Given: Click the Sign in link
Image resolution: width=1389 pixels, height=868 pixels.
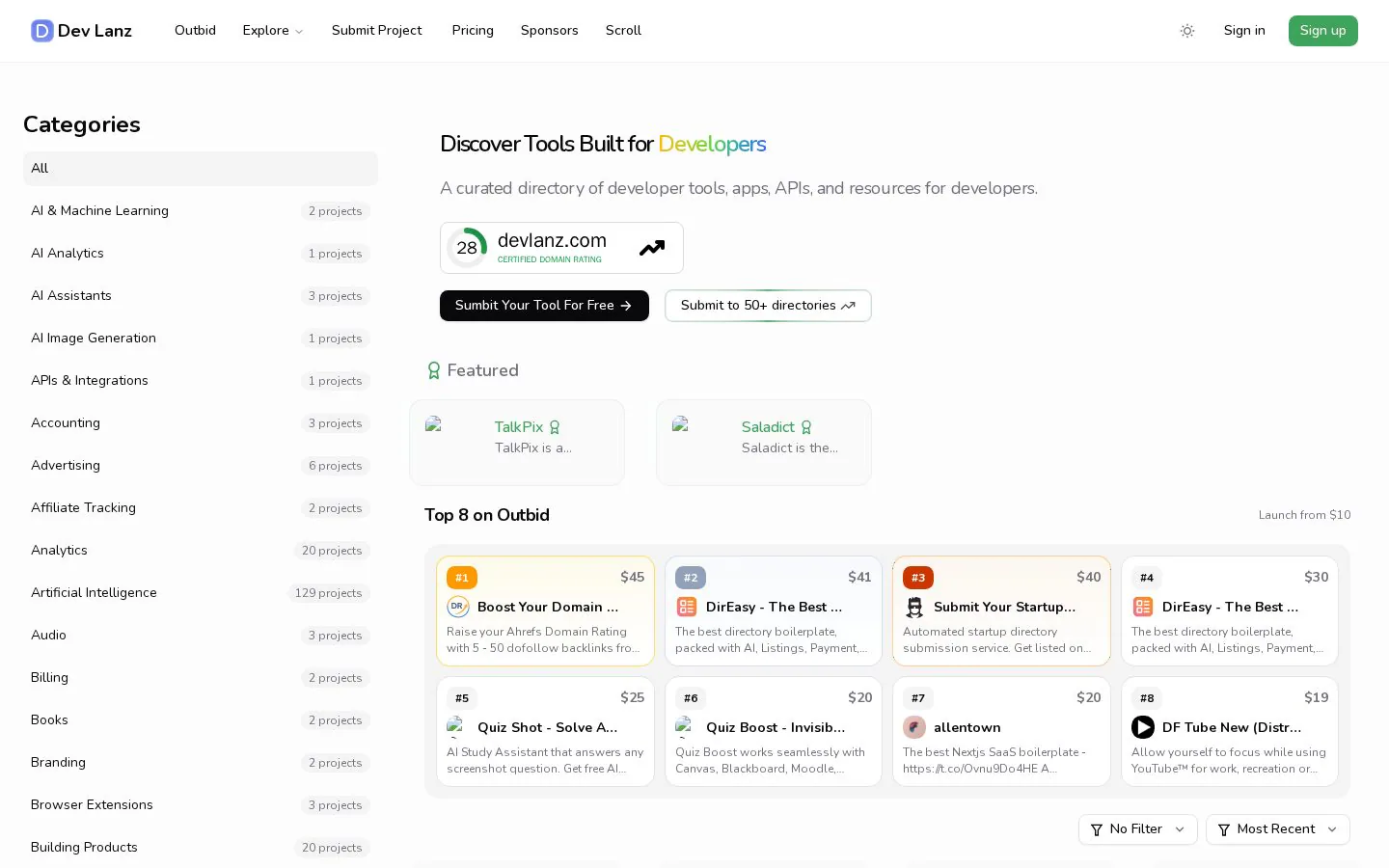Looking at the screenshot, I should (x=1244, y=31).
